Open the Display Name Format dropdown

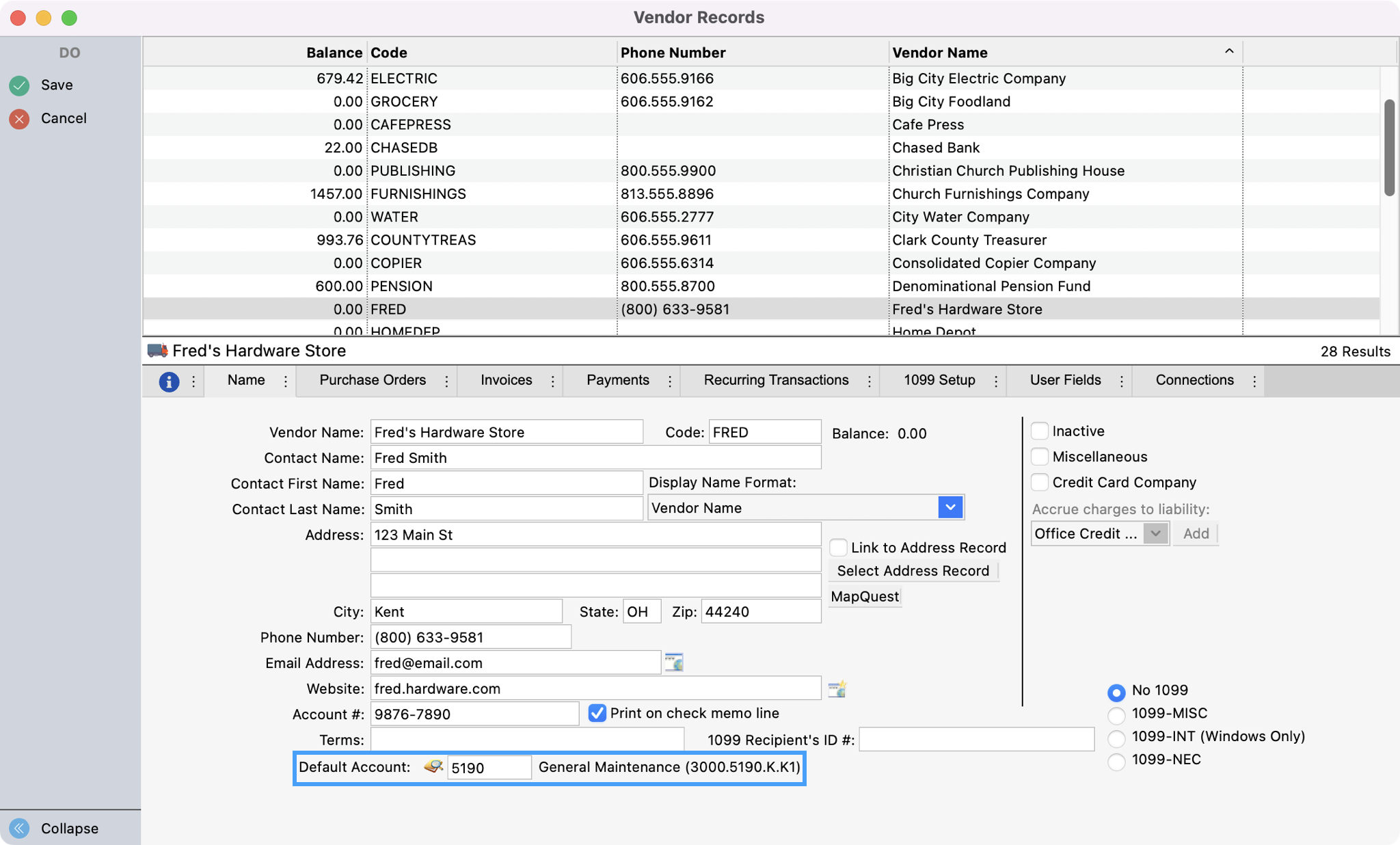950,508
